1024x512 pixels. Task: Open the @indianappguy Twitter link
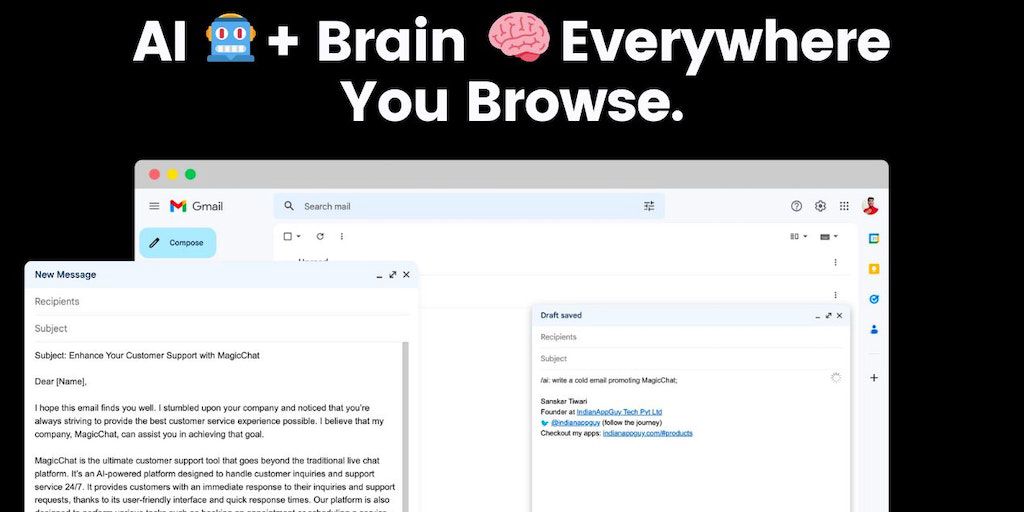(x=575, y=423)
